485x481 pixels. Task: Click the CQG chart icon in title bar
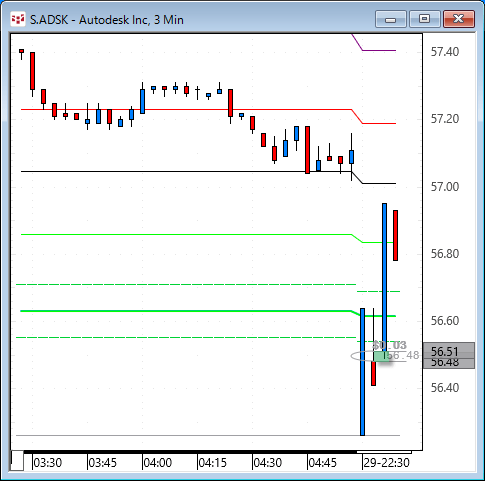18,19
